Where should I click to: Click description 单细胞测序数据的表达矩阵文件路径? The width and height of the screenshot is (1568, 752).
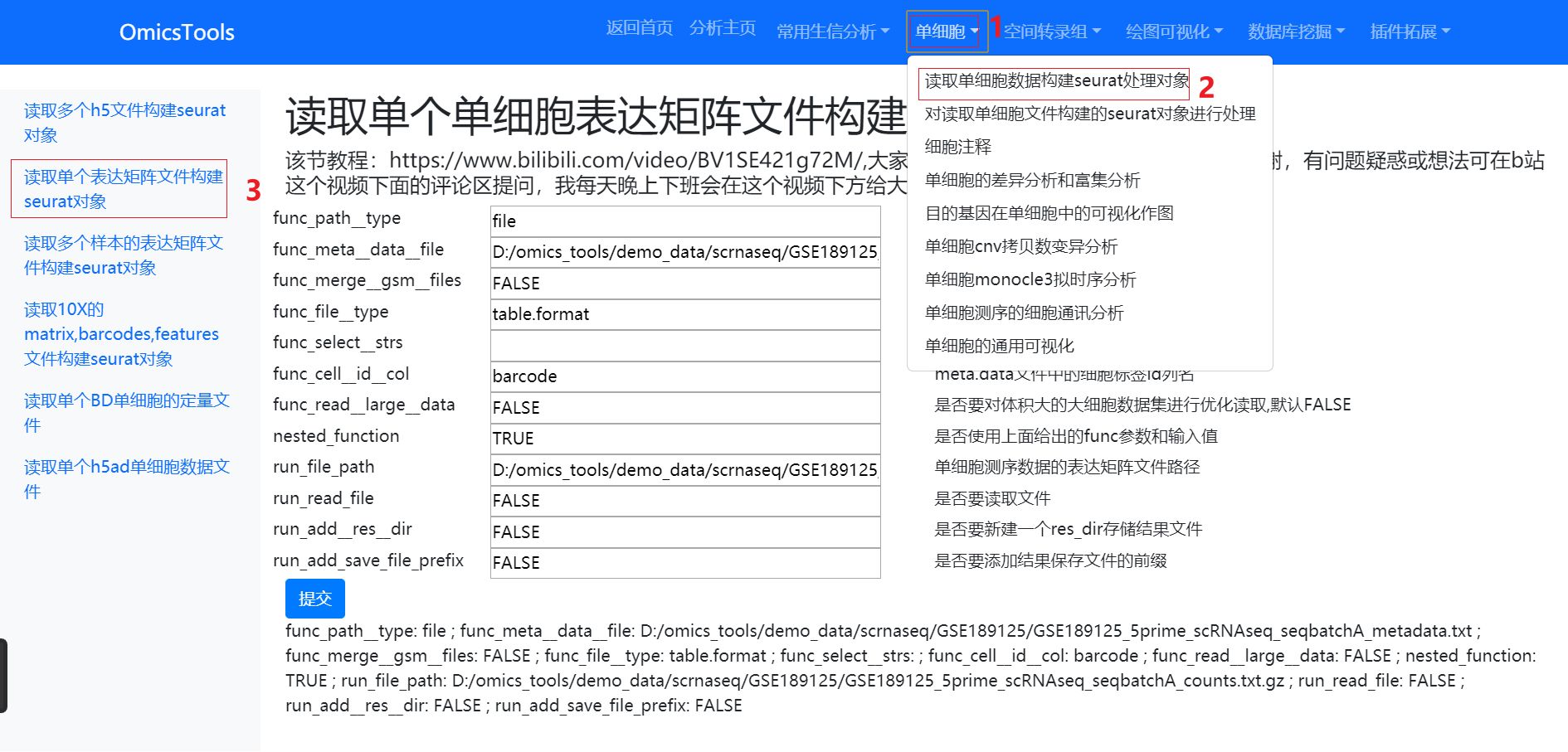click(x=1067, y=467)
